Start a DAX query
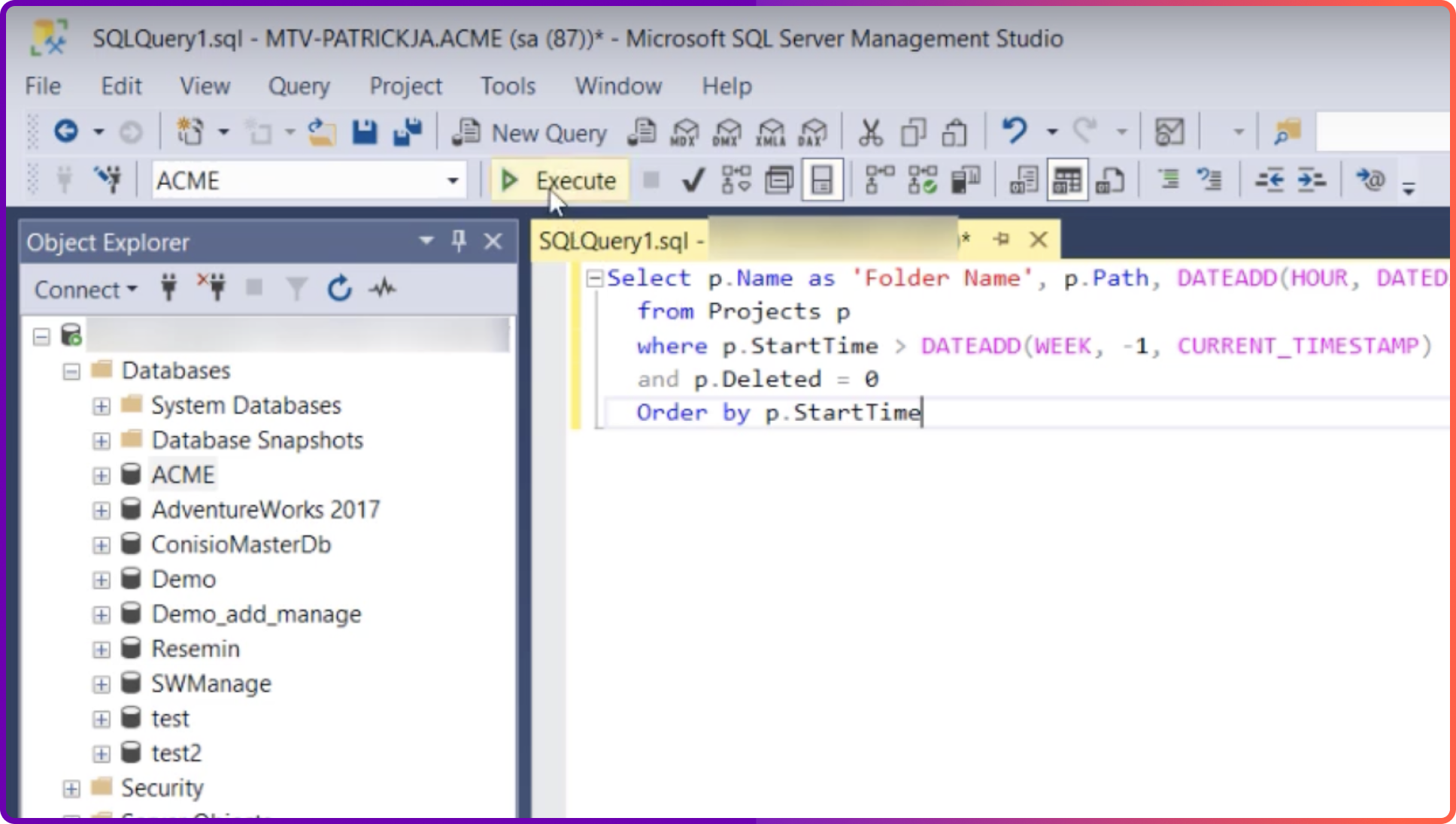Screen dimensions: 1456x824 (x=813, y=132)
